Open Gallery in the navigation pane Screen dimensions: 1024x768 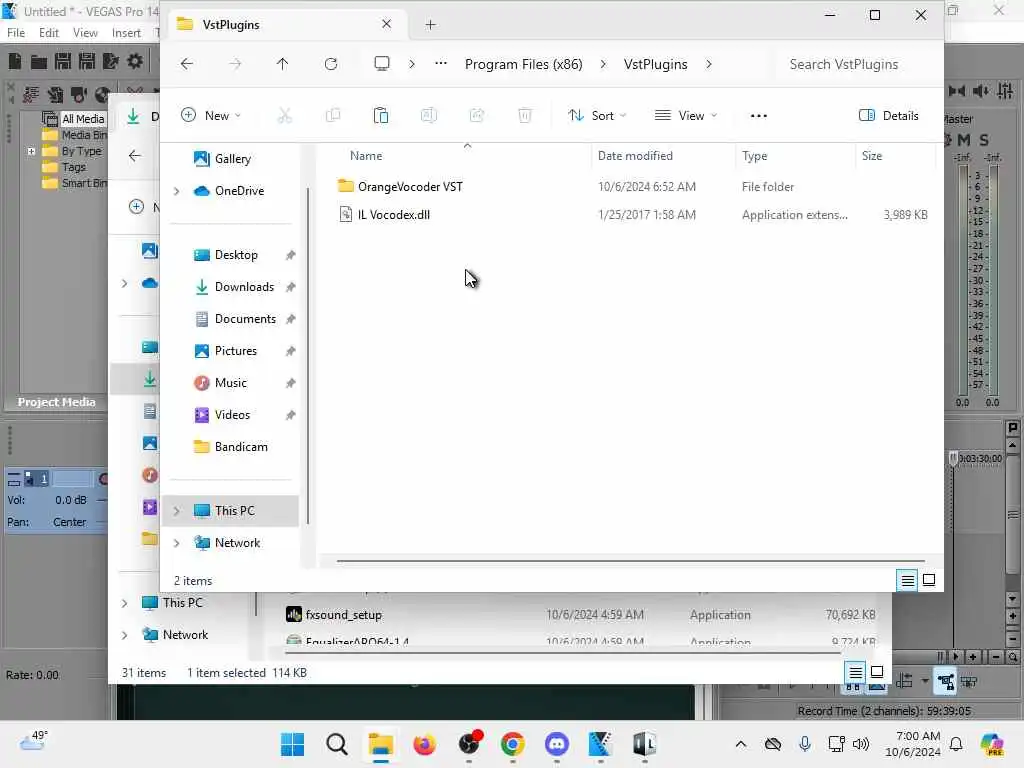(x=232, y=159)
